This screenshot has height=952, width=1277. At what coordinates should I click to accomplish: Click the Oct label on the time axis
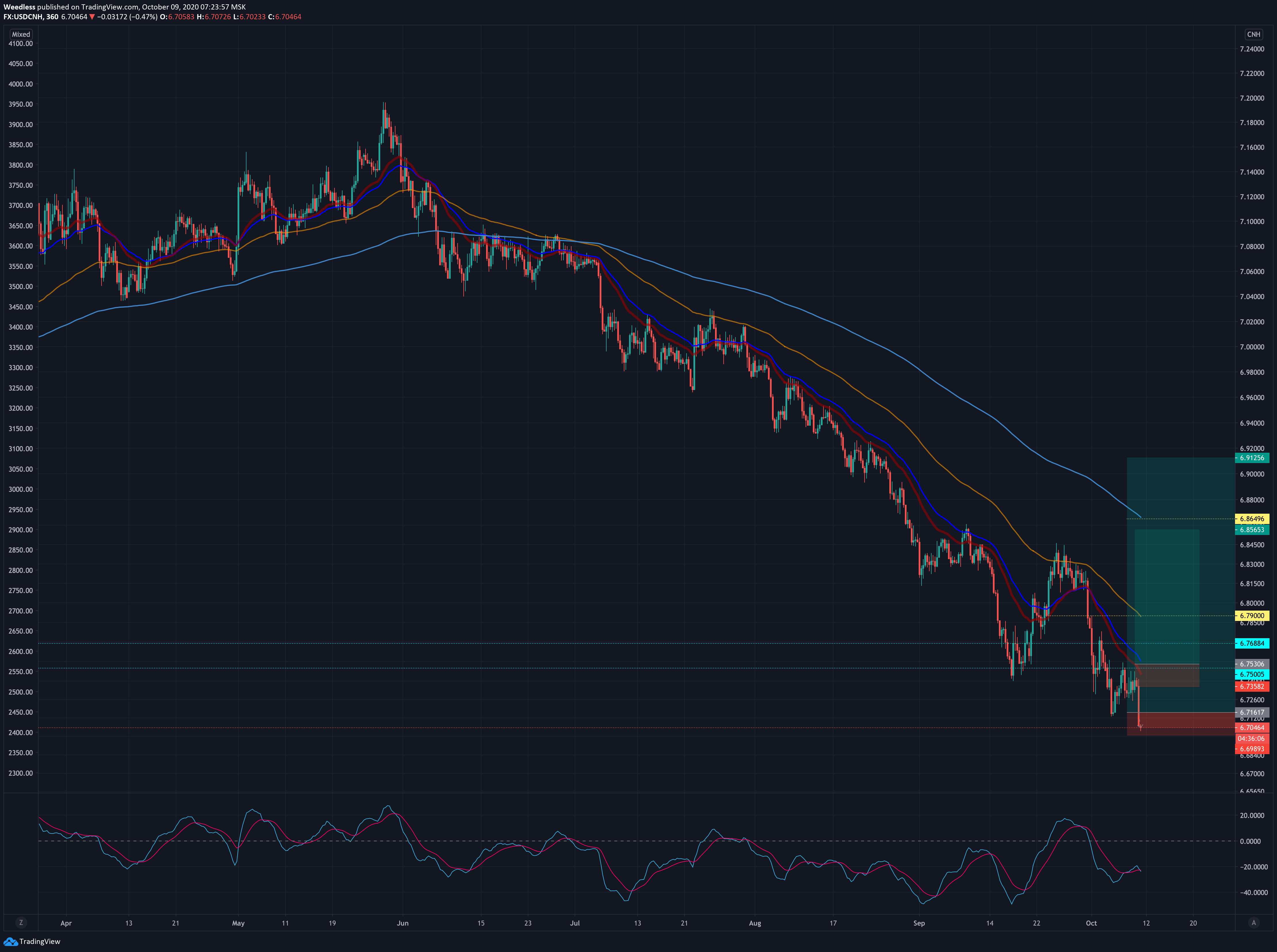[x=1091, y=923]
